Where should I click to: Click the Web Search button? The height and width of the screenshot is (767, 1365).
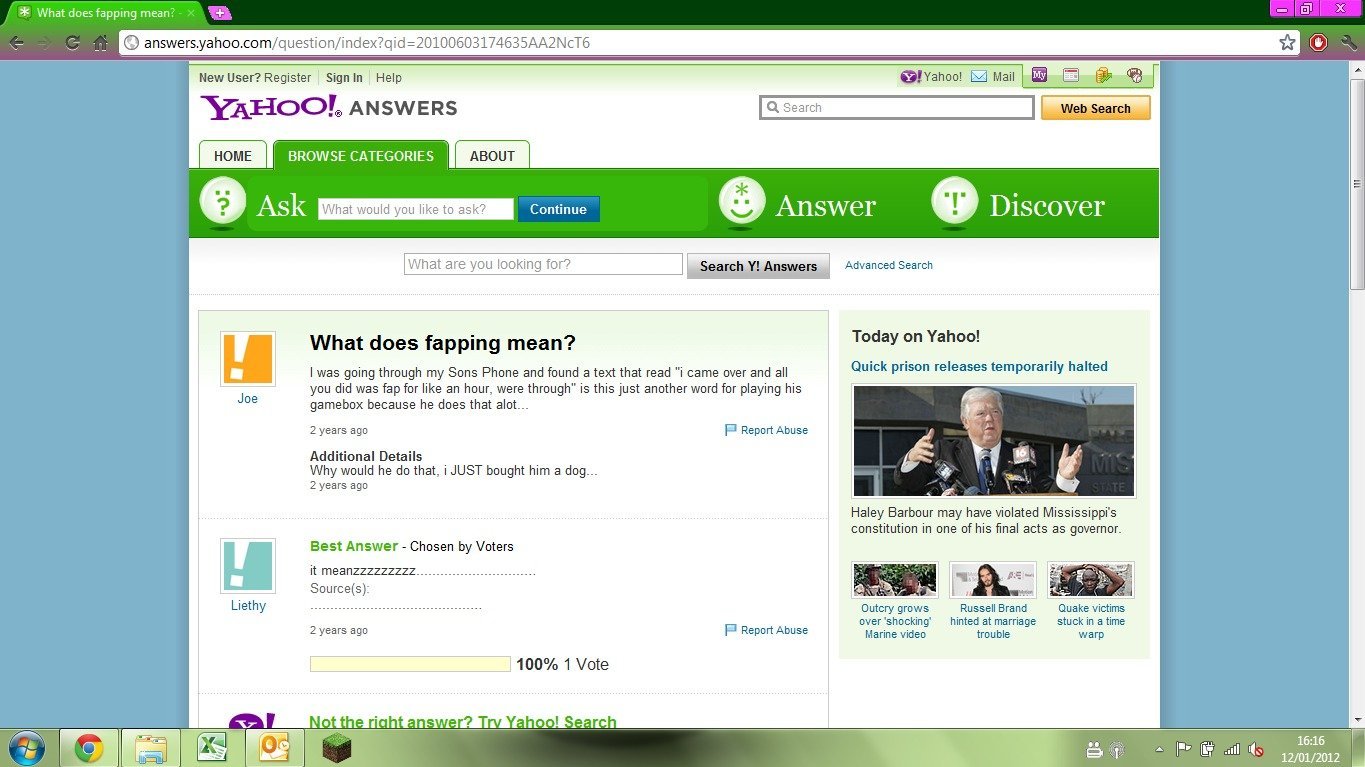pyautogui.click(x=1095, y=108)
